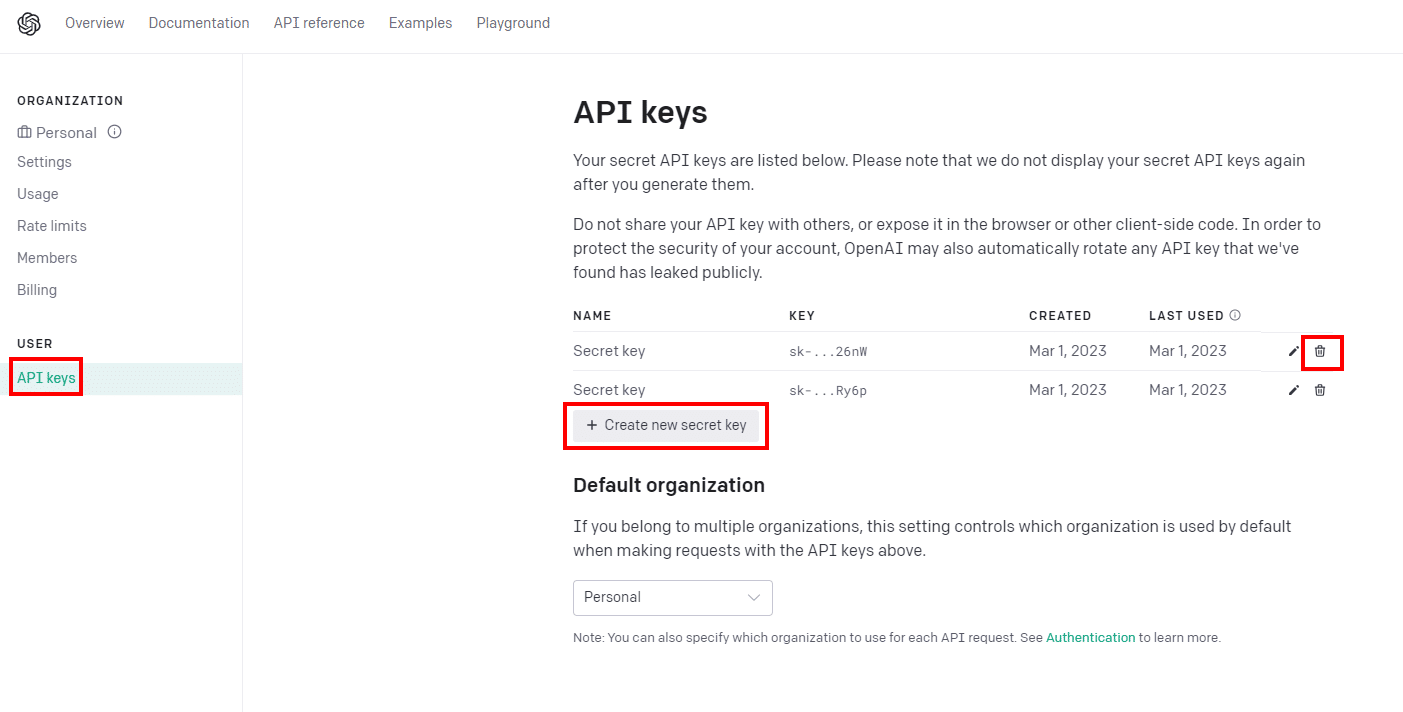
Task: Click the briefcase icon beside Personal organization
Action: [25, 132]
